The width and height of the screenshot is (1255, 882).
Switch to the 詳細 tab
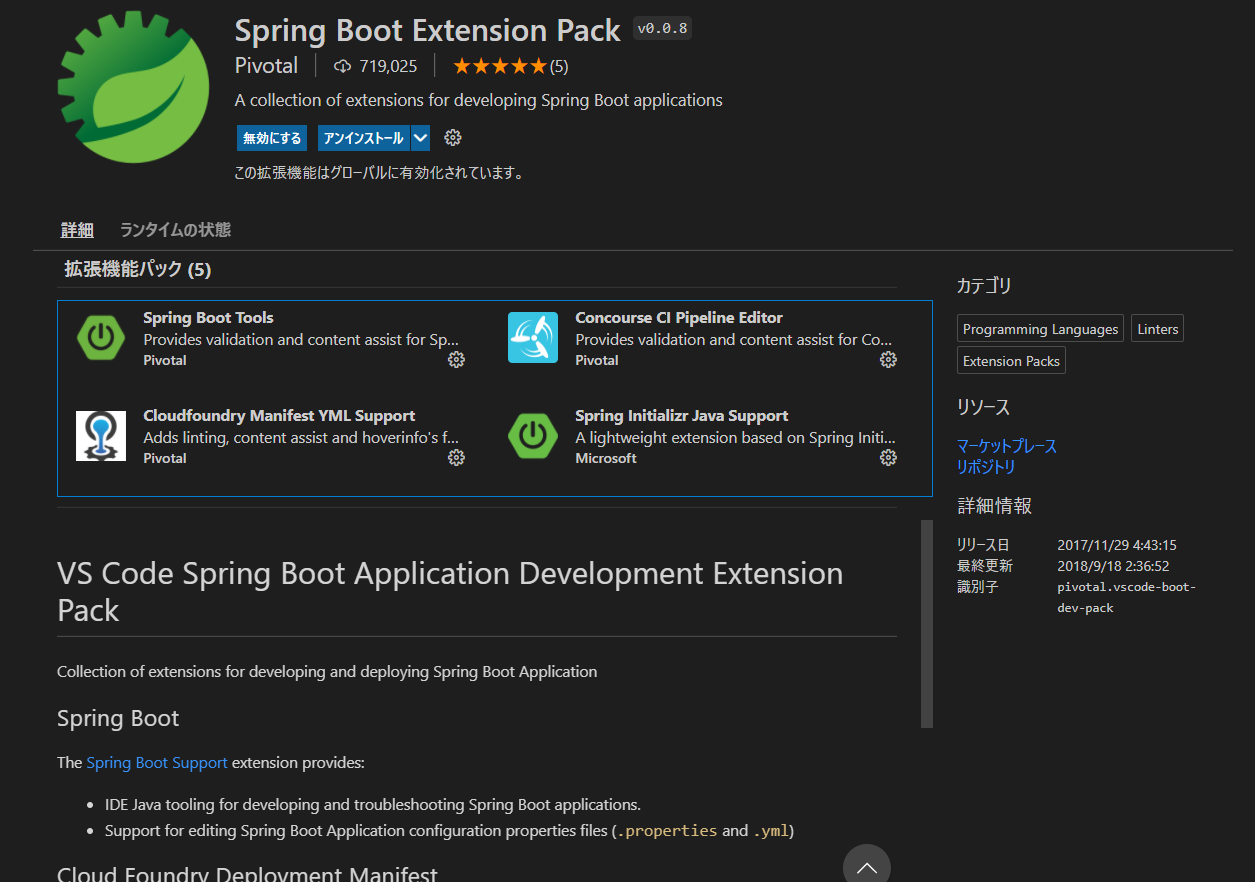[77, 230]
